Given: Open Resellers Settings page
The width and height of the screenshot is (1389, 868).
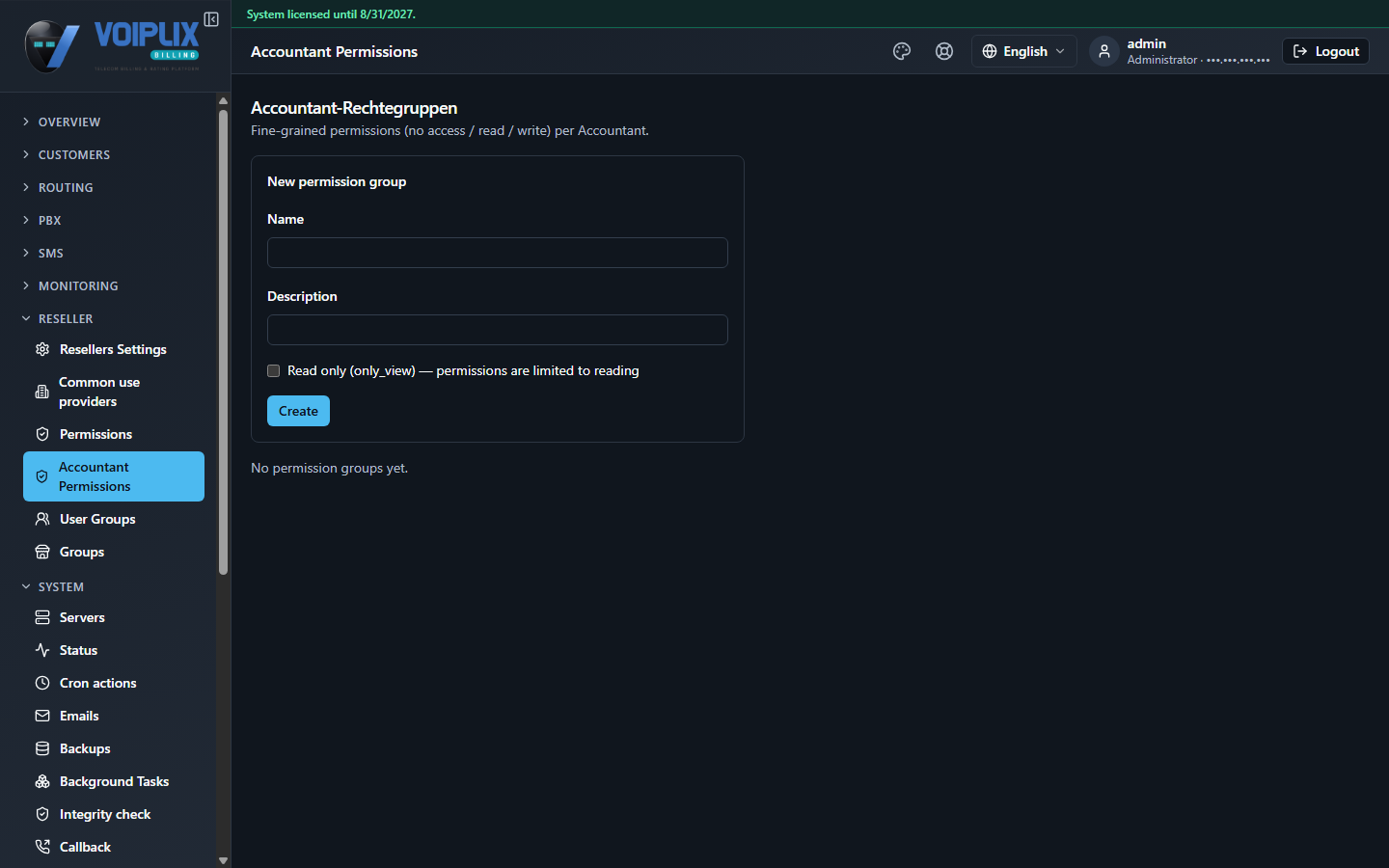Looking at the screenshot, I should 114,349.
